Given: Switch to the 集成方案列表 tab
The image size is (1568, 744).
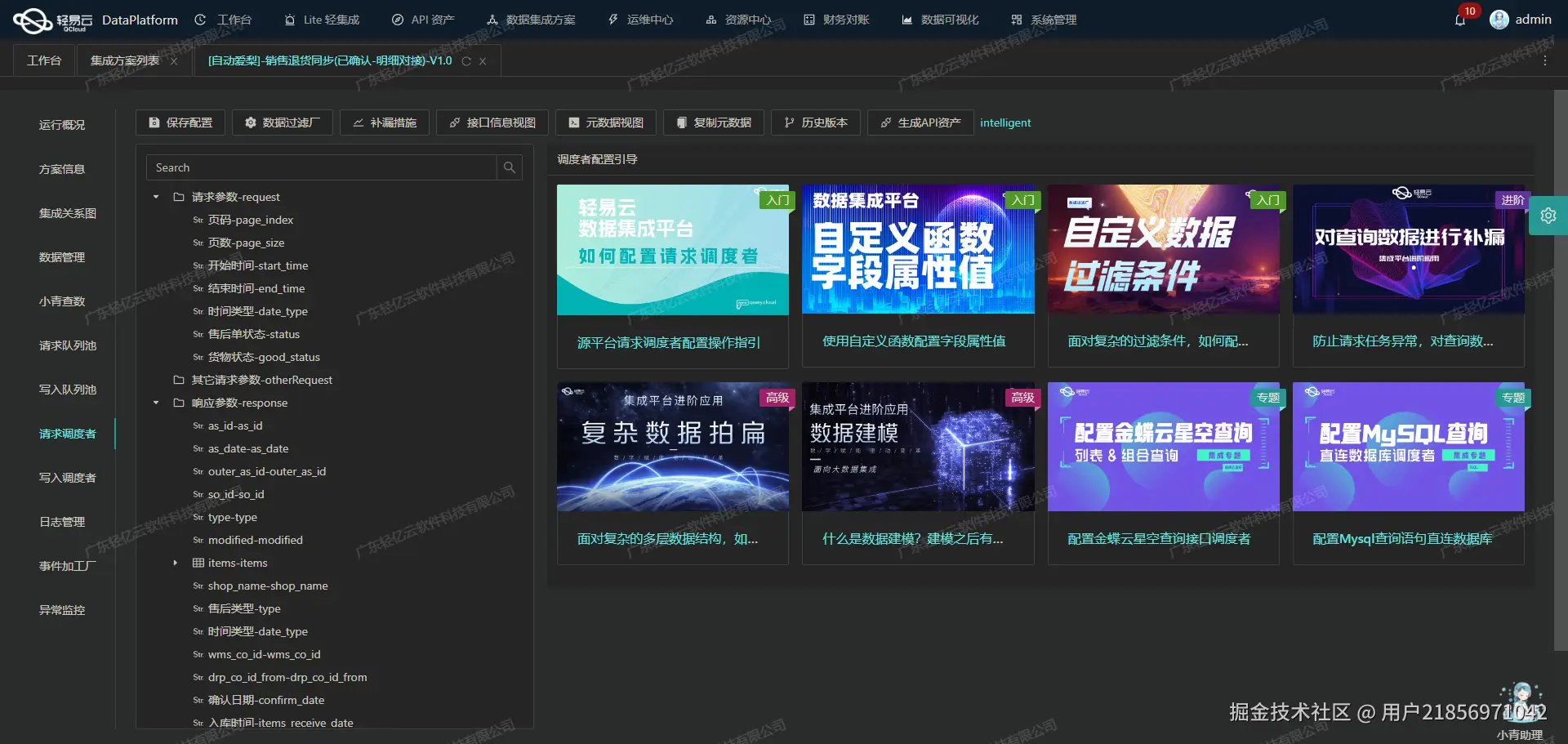Looking at the screenshot, I should point(124,60).
